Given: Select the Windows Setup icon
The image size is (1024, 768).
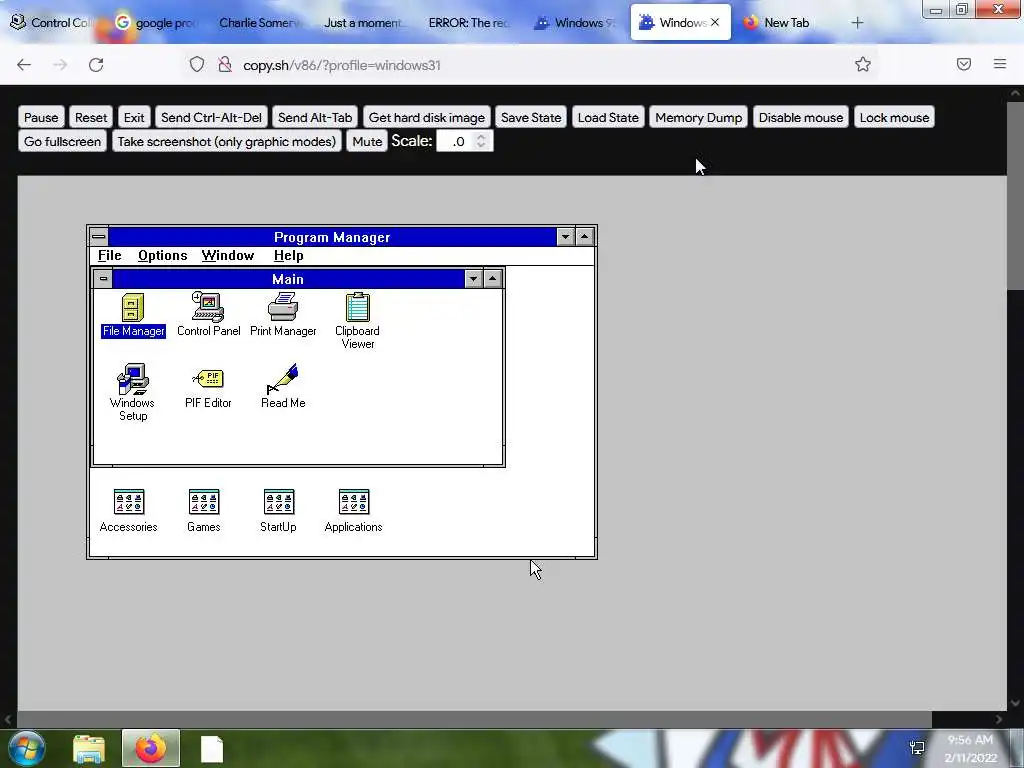Looking at the screenshot, I should [133, 392].
